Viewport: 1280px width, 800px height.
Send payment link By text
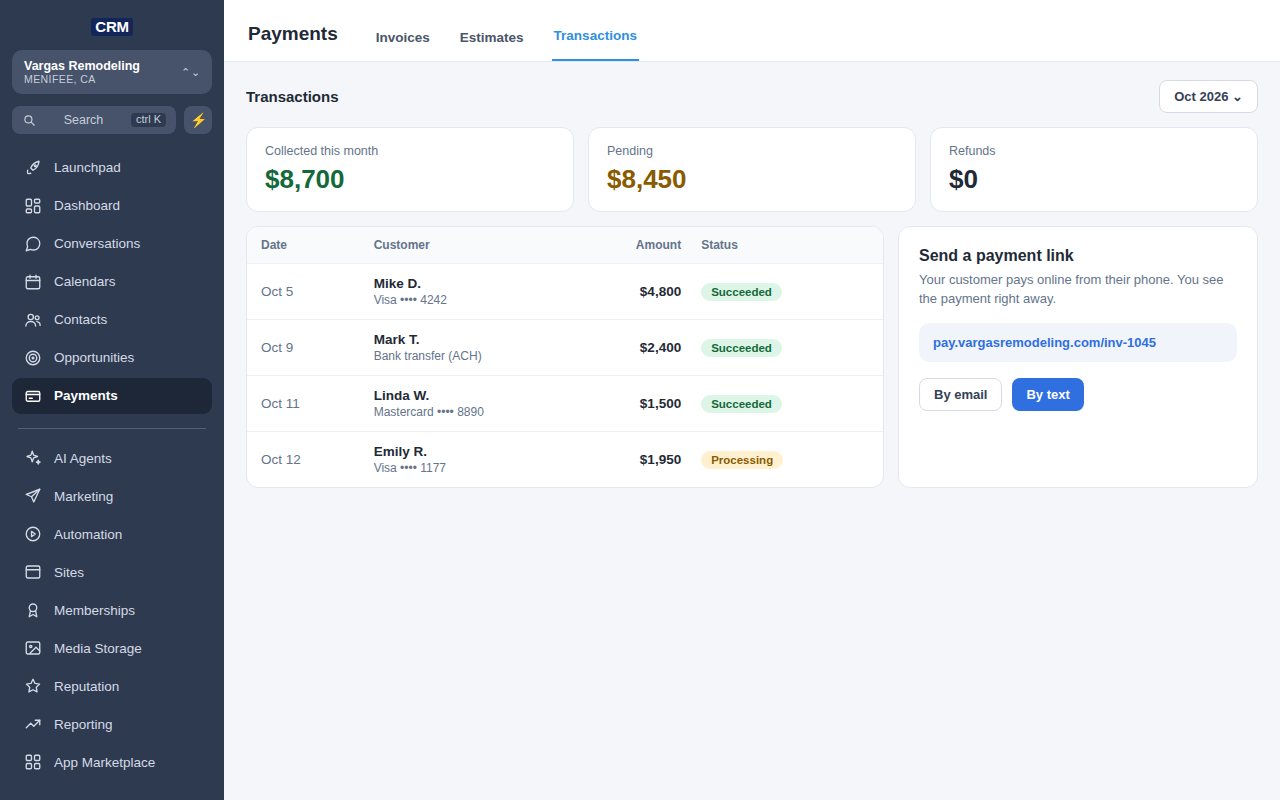point(1048,395)
